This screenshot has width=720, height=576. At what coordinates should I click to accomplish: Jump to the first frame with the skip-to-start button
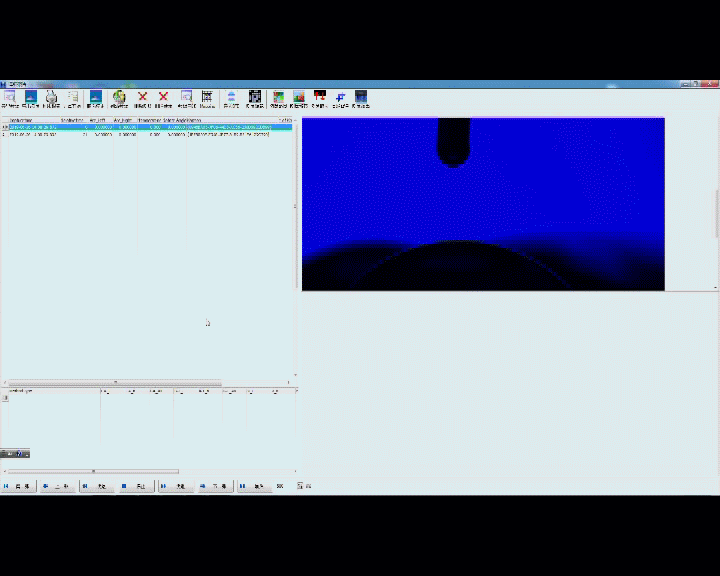[x=18, y=486]
